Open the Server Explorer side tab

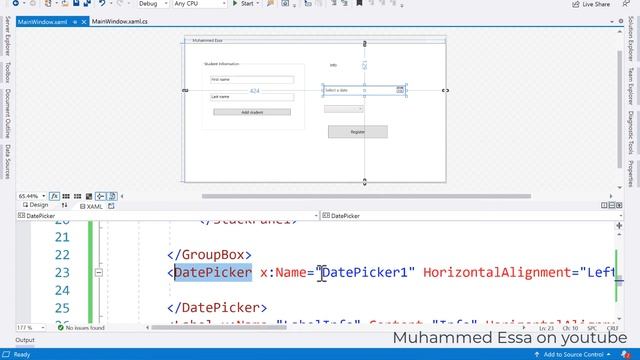(x=7, y=36)
